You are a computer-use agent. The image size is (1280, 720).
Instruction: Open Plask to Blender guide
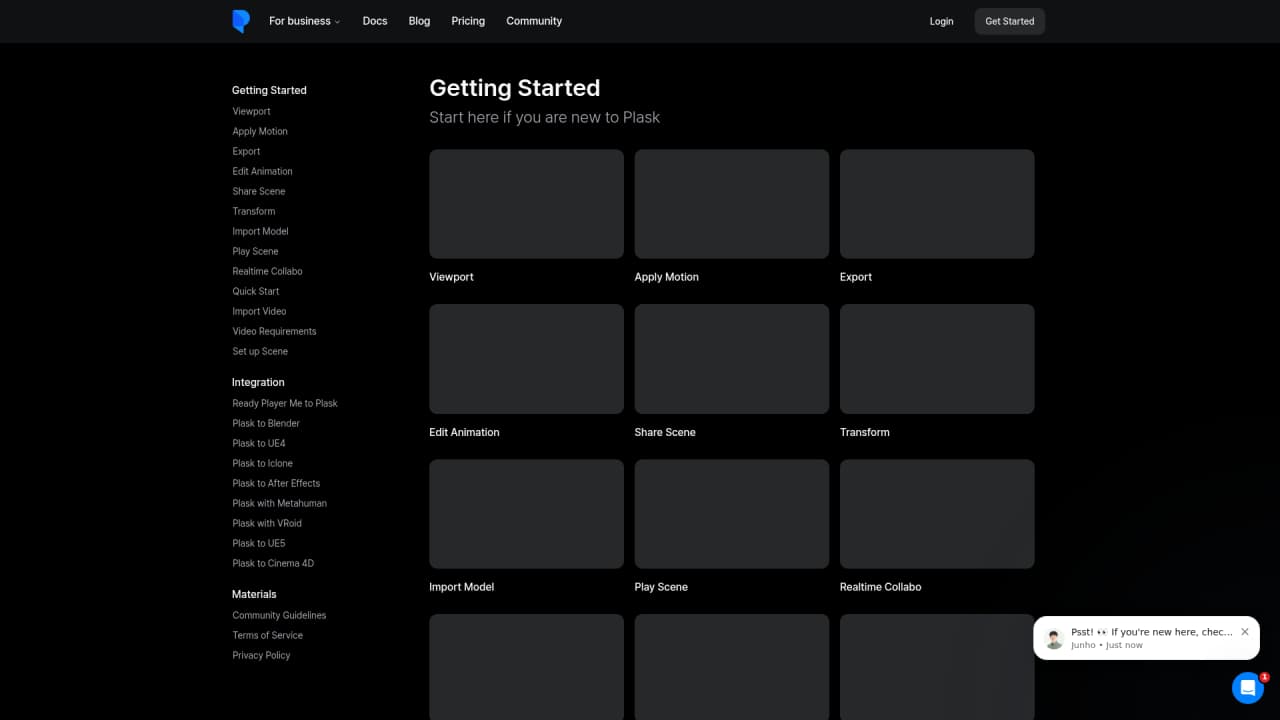pyautogui.click(x=266, y=423)
